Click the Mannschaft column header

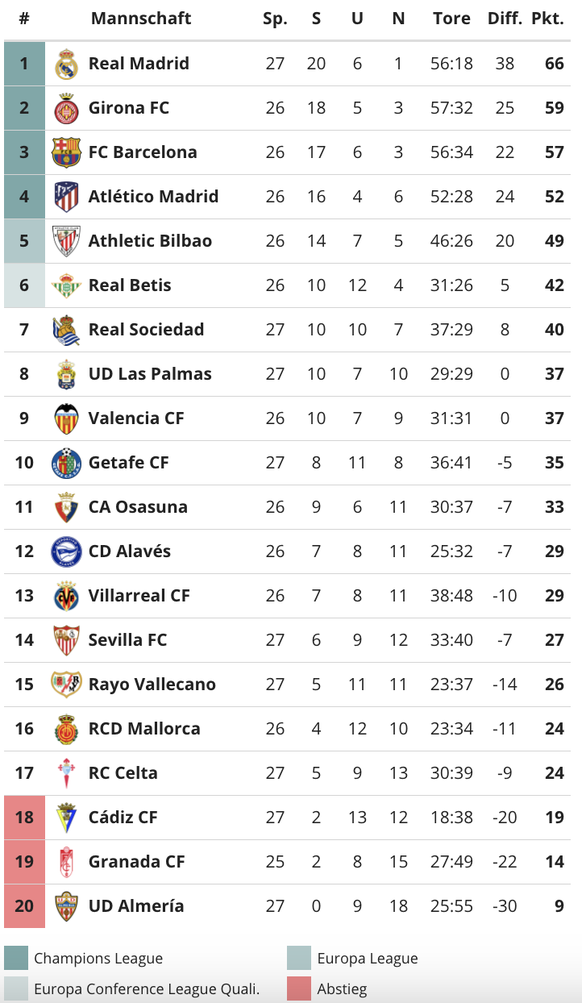[x=141, y=19]
